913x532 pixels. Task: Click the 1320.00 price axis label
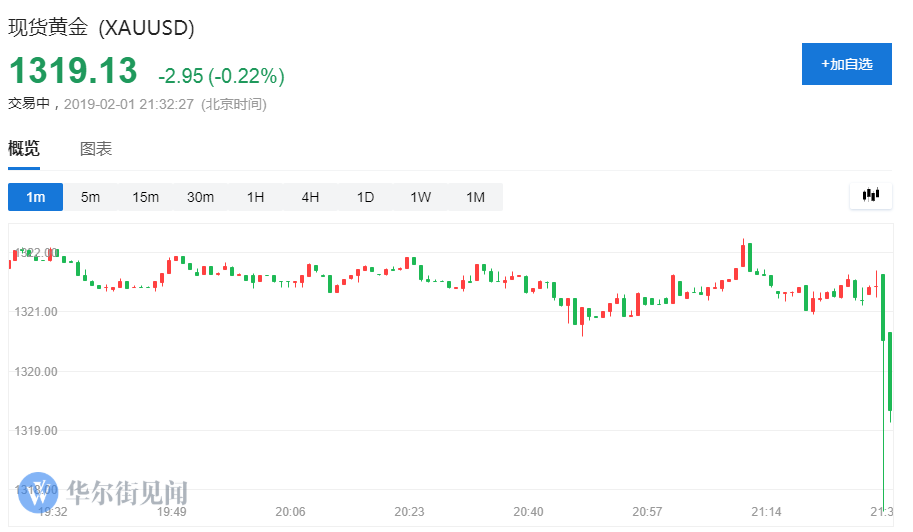[x=36, y=371]
